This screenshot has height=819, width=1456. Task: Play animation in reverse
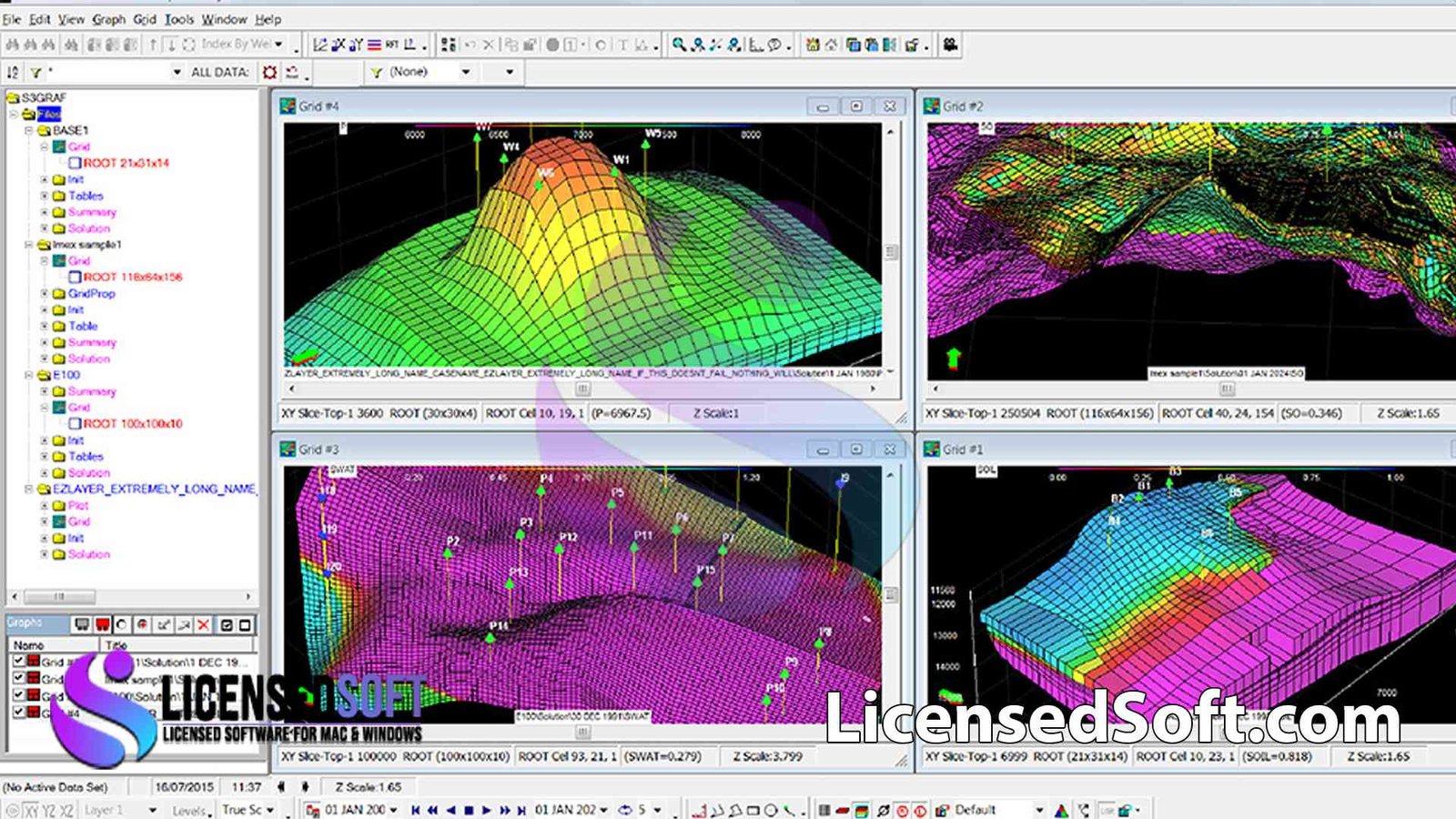pyautogui.click(x=450, y=810)
